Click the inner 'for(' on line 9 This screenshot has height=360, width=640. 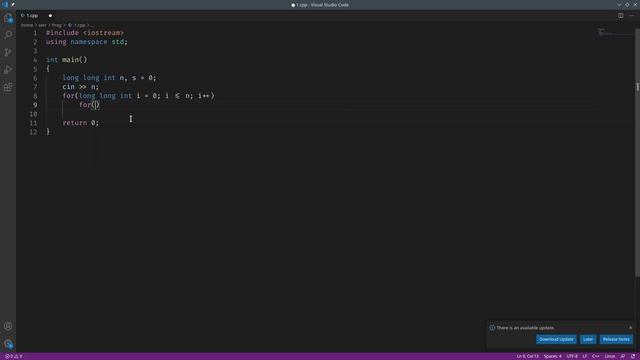(87, 105)
